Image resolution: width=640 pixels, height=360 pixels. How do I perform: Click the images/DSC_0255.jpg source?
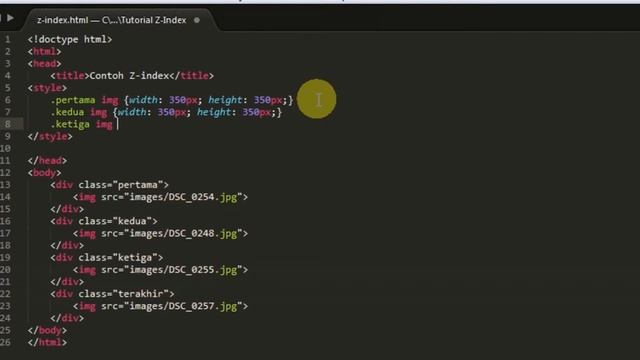coord(183,270)
